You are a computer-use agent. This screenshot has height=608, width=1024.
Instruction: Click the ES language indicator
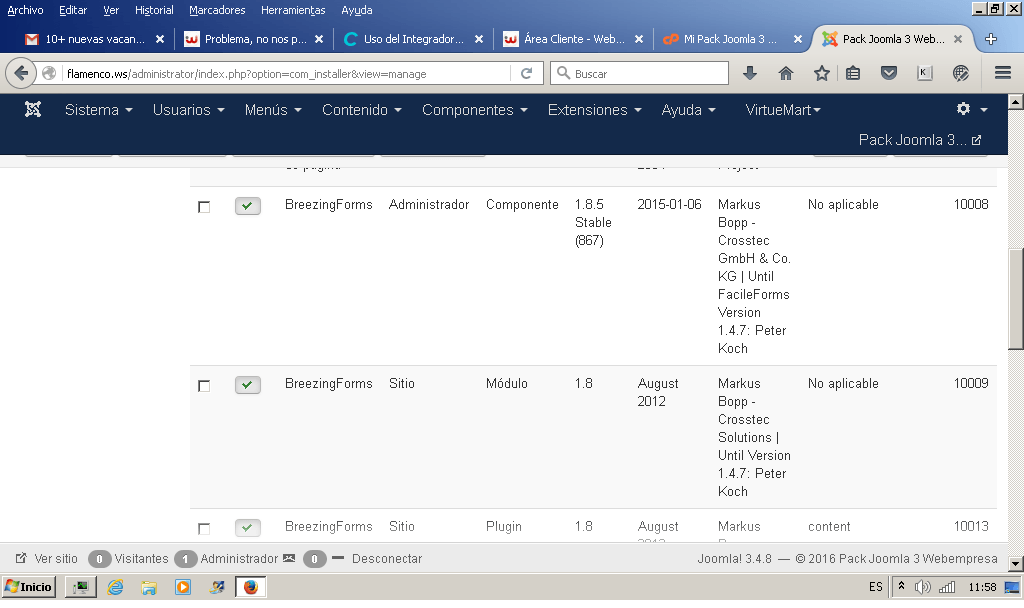tap(876, 587)
